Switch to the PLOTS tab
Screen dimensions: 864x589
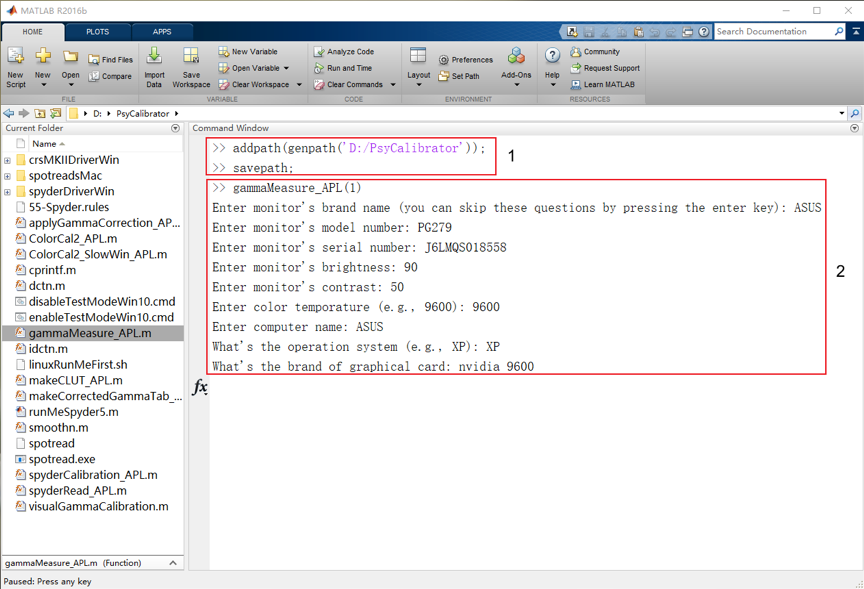(98, 31)
